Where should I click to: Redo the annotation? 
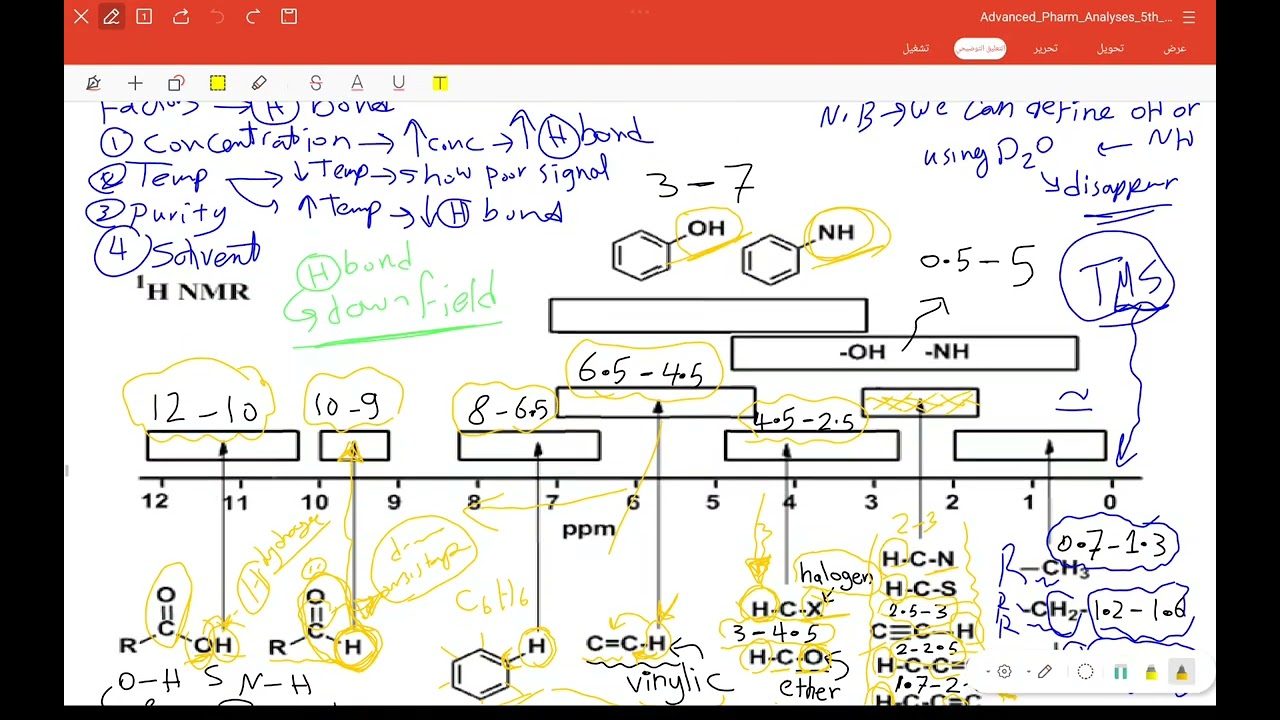point(253,17)
